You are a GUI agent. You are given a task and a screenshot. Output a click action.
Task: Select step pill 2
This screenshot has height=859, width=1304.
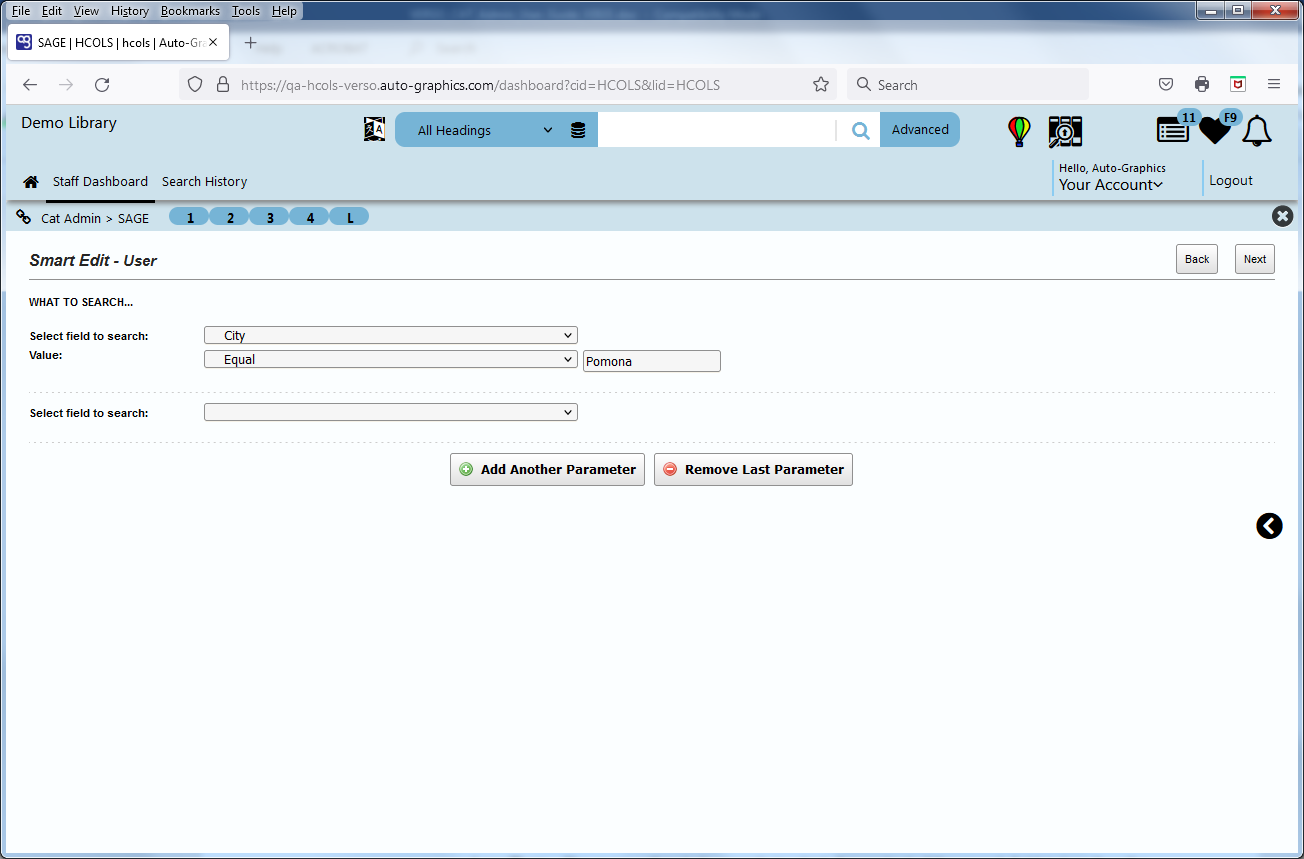230,217
